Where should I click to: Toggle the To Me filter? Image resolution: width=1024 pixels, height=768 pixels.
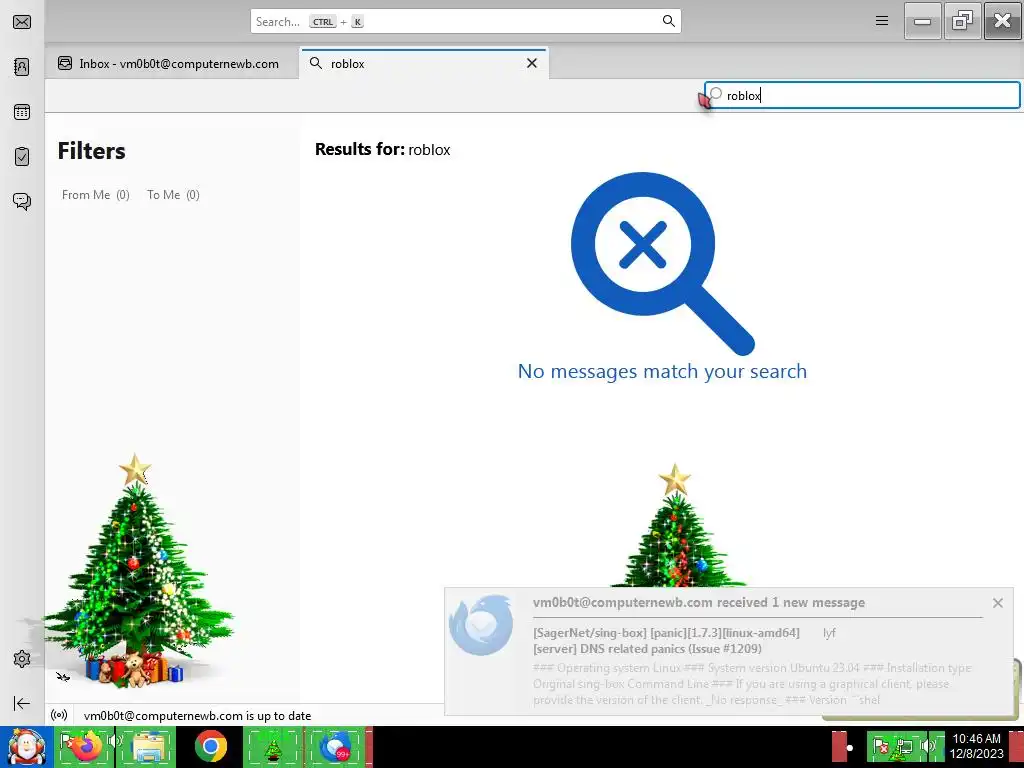pos(173,195)
